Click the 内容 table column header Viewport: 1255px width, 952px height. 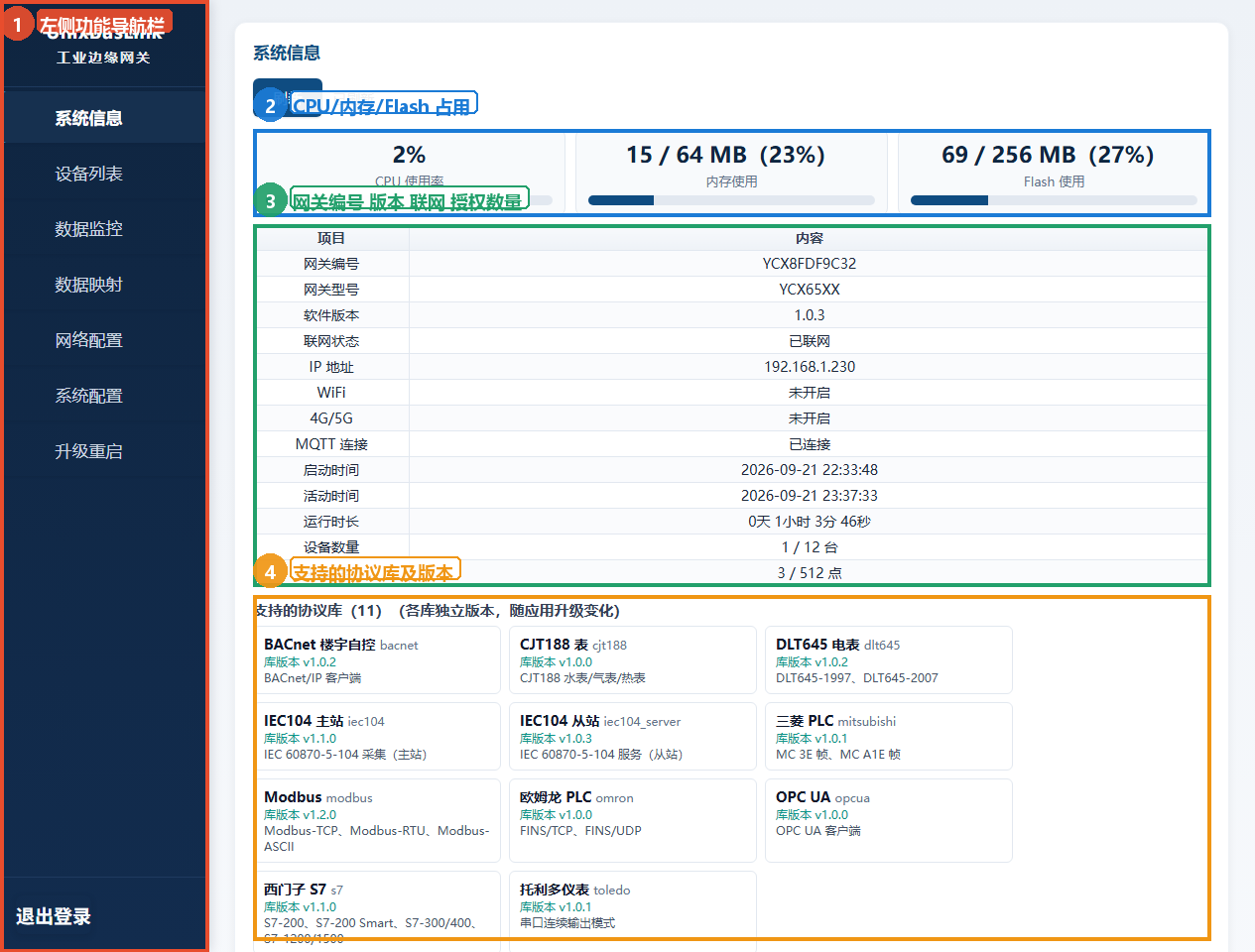coord(810,238)
